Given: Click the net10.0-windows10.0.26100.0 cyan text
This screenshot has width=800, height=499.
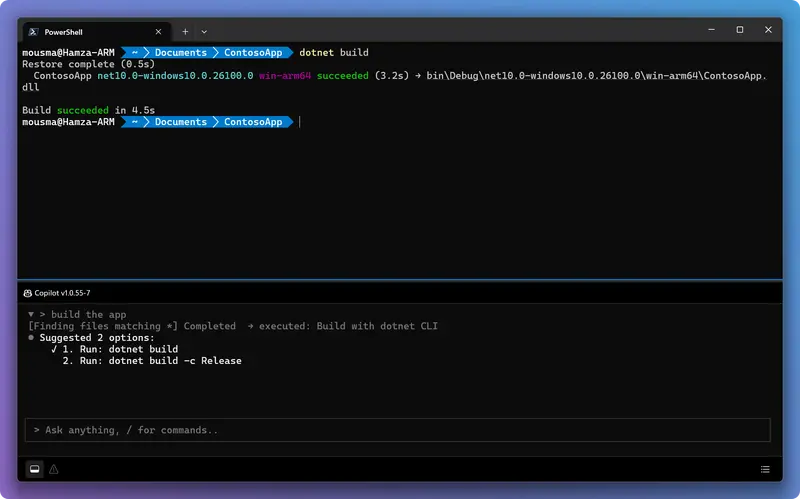Looking at the screenshot, I should (175, 76).
